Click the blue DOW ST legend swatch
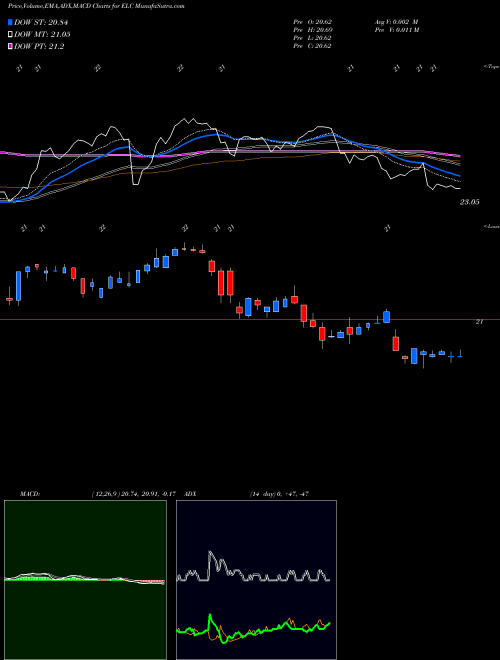Image resolution: width=500 pixels, height=660 pixels. (x=10, y=22)
